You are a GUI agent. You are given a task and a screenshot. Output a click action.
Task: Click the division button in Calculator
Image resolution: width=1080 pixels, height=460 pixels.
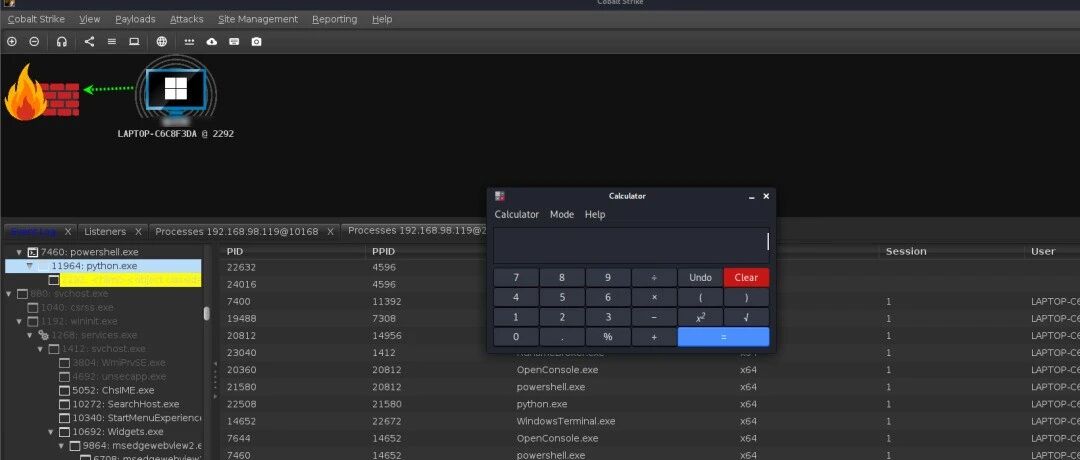pos(654,278)
